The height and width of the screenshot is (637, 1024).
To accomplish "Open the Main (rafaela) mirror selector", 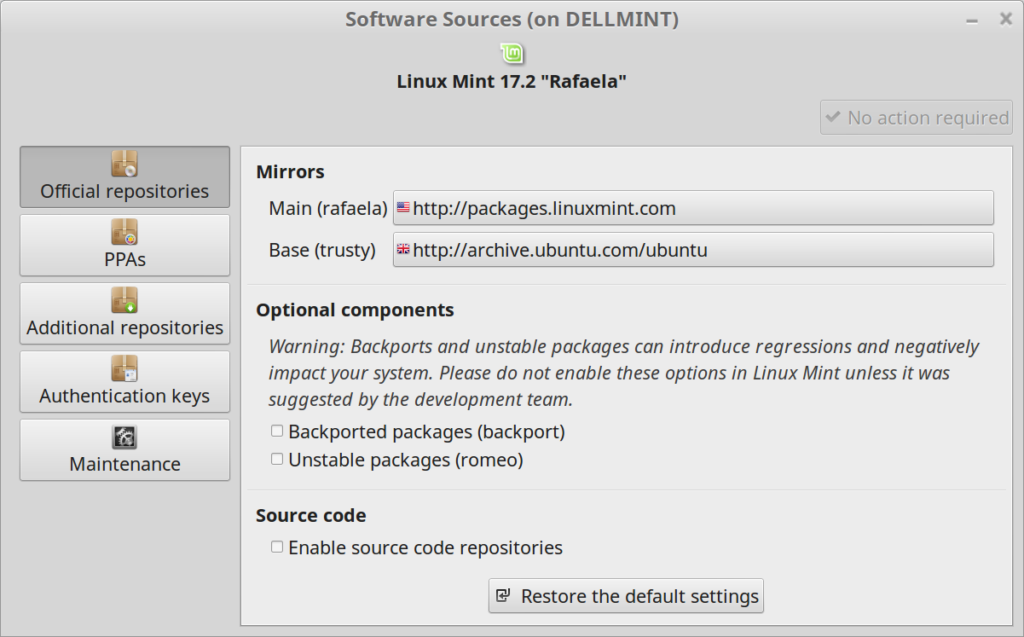I will coord(693,208).
